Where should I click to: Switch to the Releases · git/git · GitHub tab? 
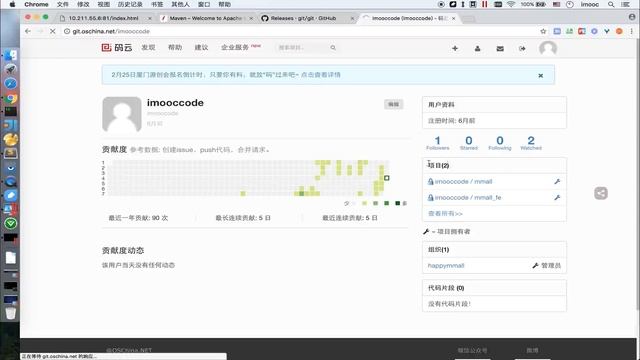(x=303, y=18)
